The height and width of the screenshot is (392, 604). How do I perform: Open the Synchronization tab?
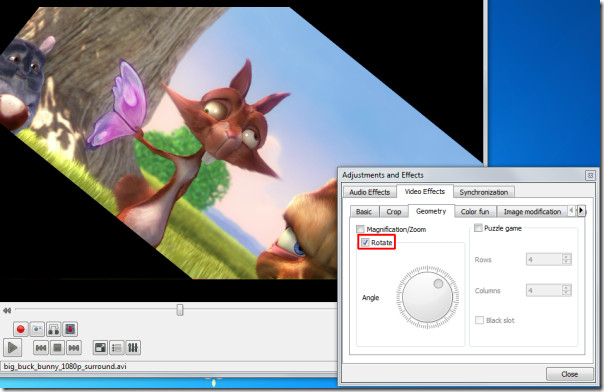(483, 192)
